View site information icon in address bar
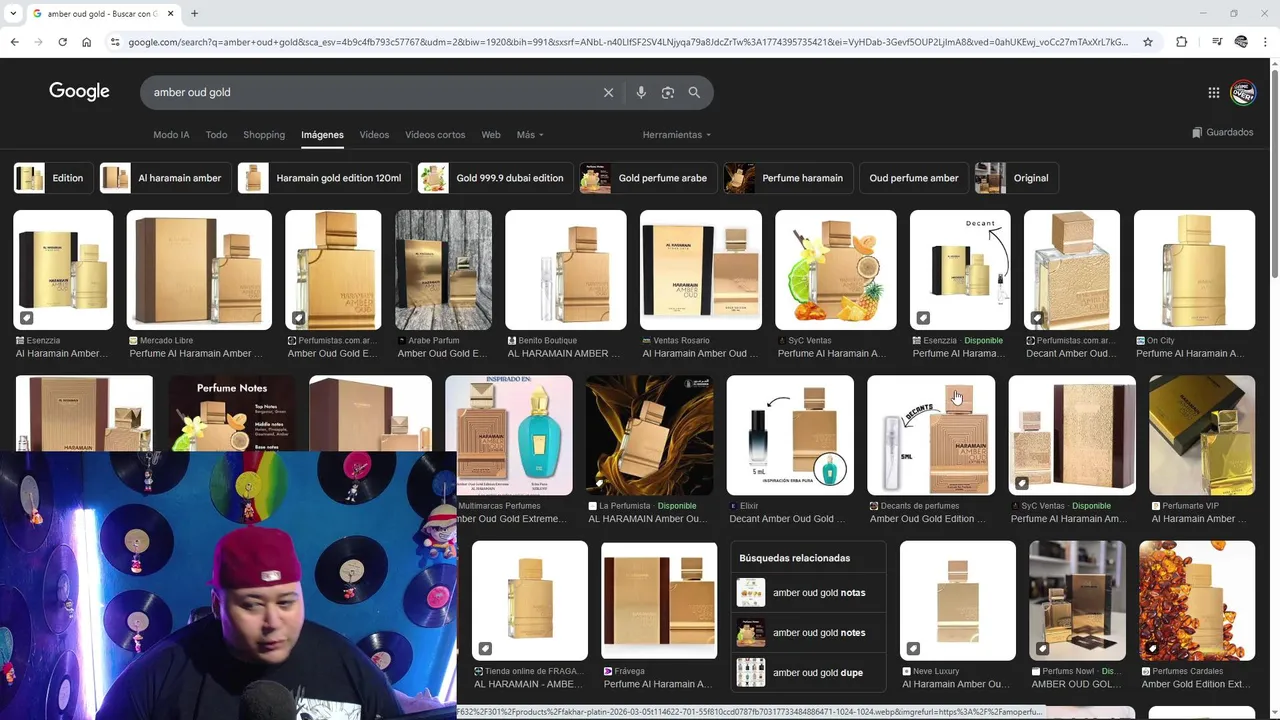 click(x=115, y=42)
